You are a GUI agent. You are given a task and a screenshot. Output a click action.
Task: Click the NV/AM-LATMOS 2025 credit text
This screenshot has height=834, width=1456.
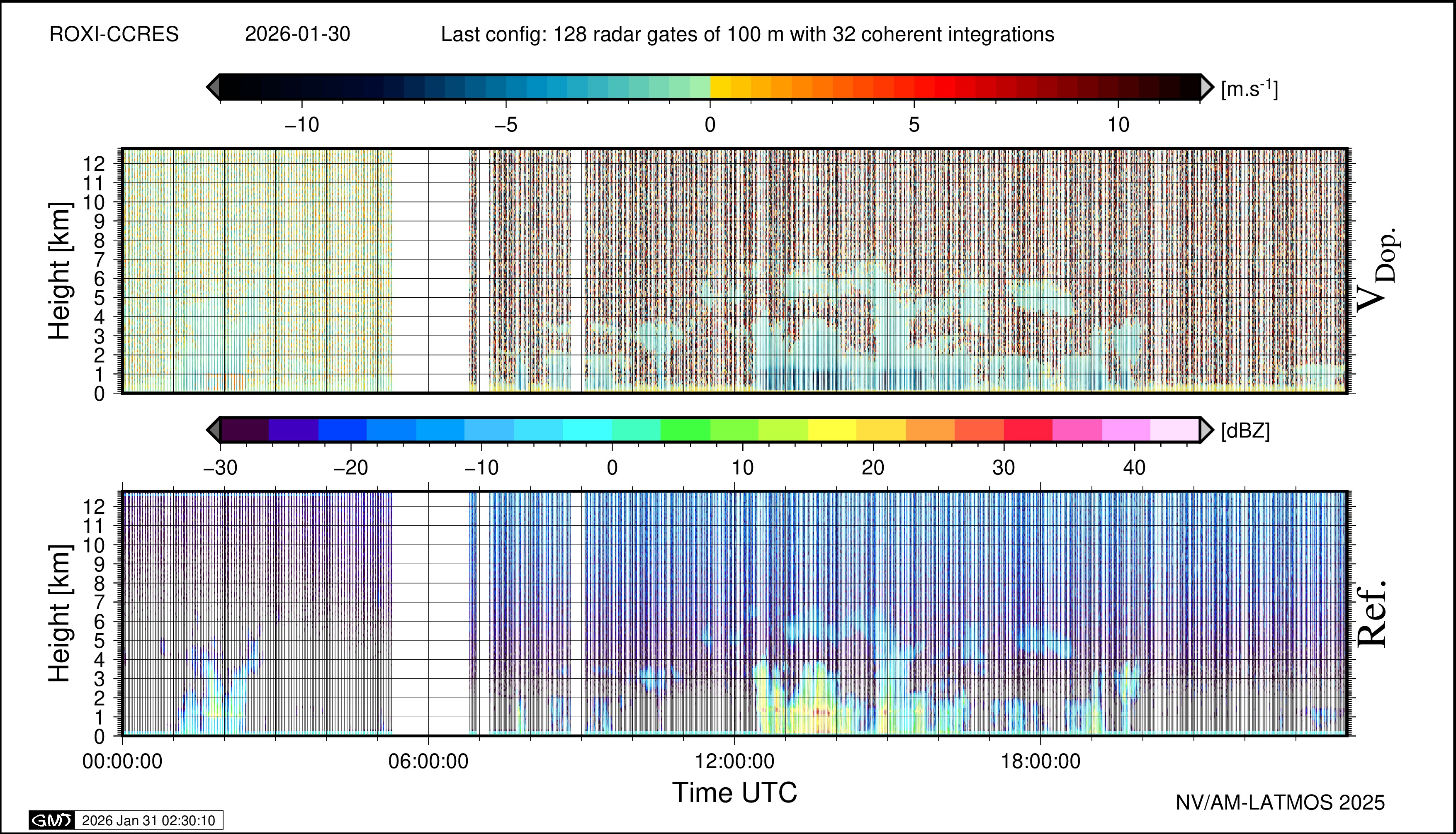[x=1280, y=802]
